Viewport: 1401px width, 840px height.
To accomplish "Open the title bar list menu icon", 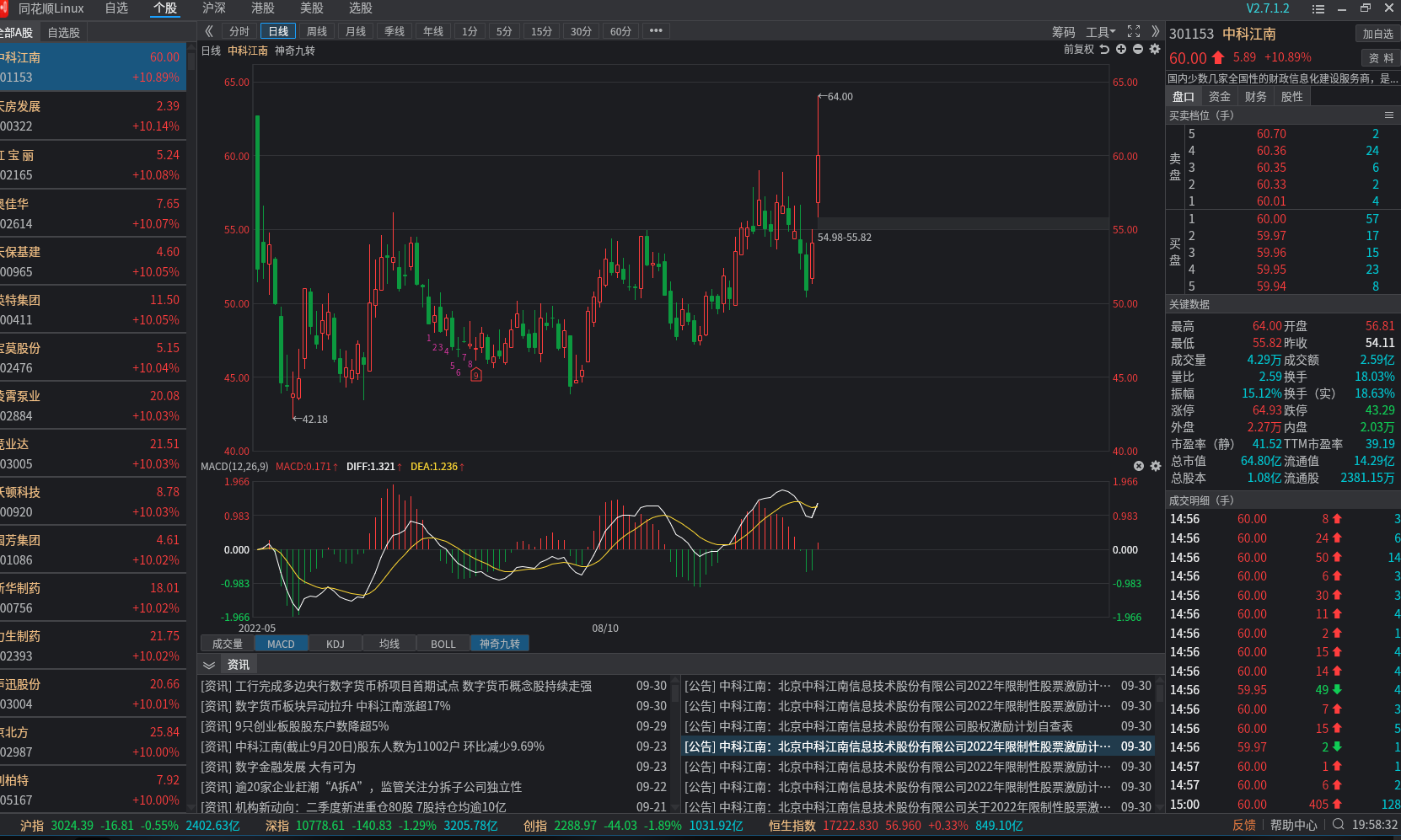I will tap(1318, 8).
